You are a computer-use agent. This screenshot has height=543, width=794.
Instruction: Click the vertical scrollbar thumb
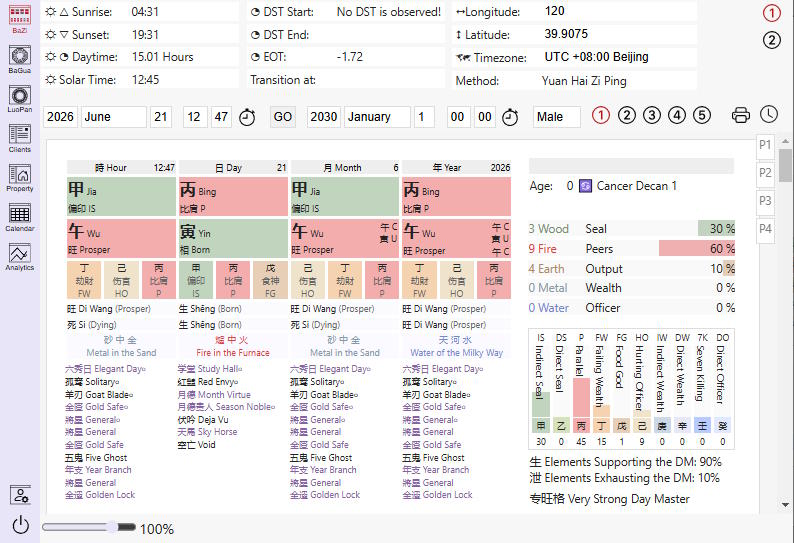coord(785,165)
